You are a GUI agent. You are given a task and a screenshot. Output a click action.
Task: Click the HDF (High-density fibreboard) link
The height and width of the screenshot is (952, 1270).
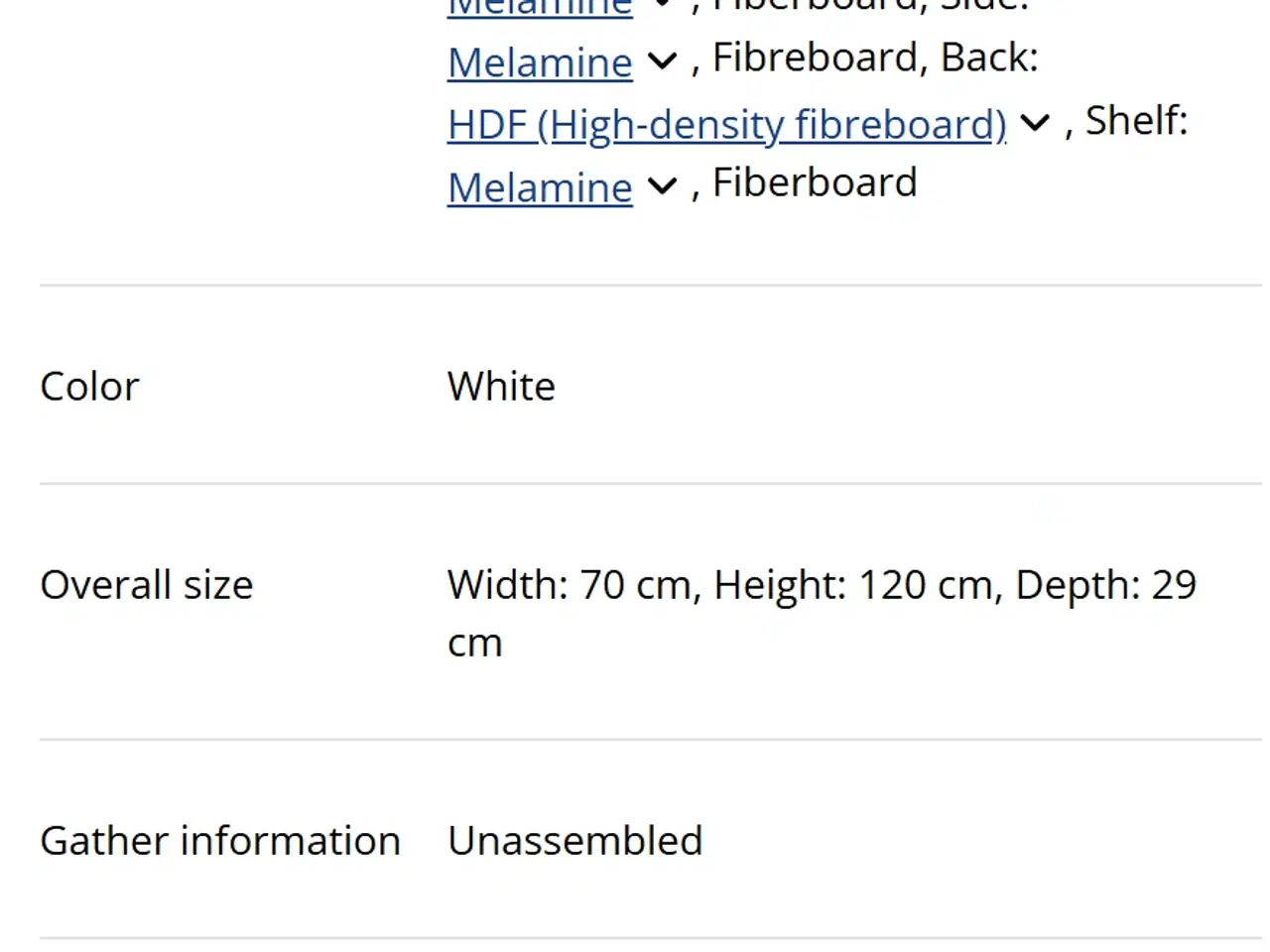pos(726,125)
